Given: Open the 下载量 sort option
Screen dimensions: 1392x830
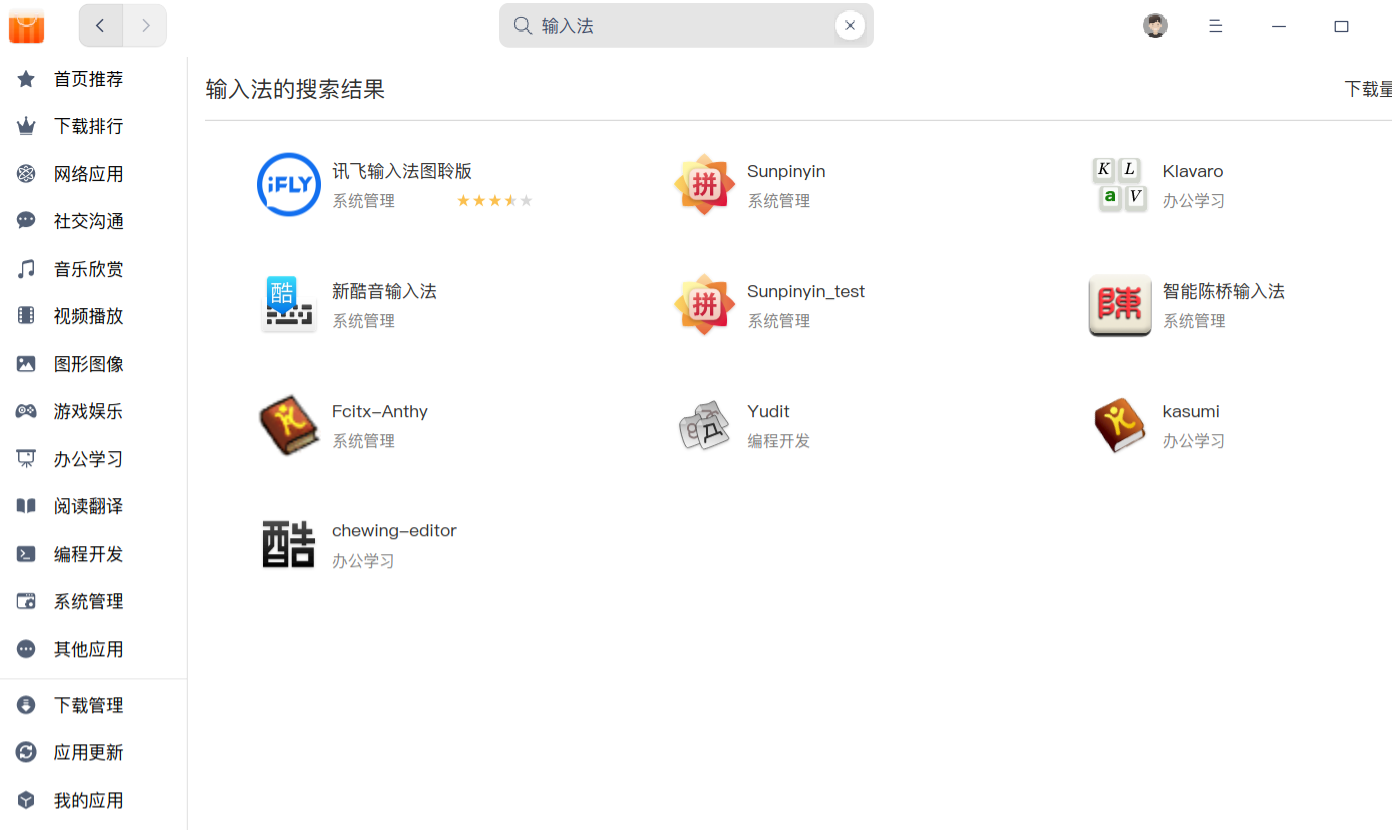Looking at the screenshot, I should tap(1368, 89).
